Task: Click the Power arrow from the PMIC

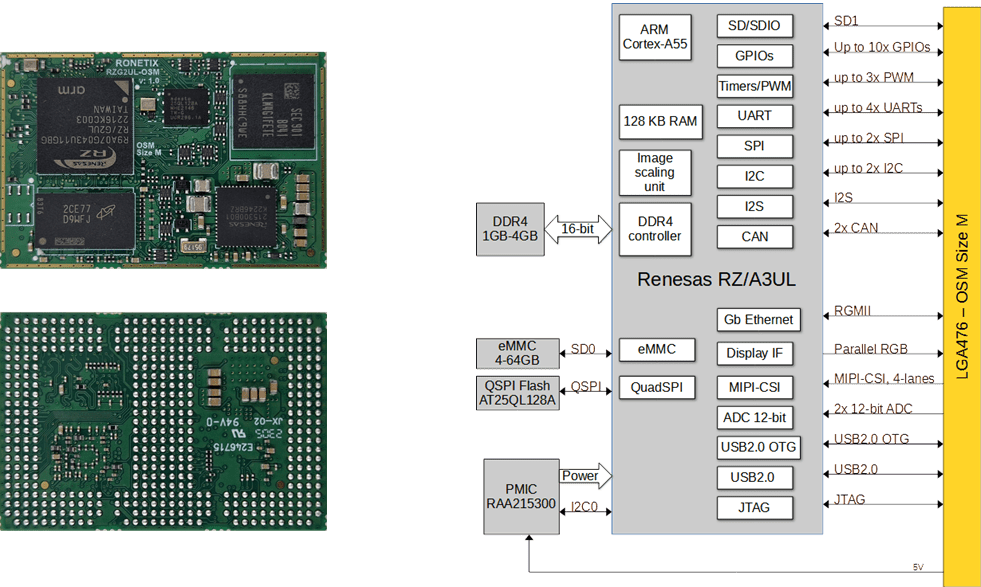Action: 585,476
